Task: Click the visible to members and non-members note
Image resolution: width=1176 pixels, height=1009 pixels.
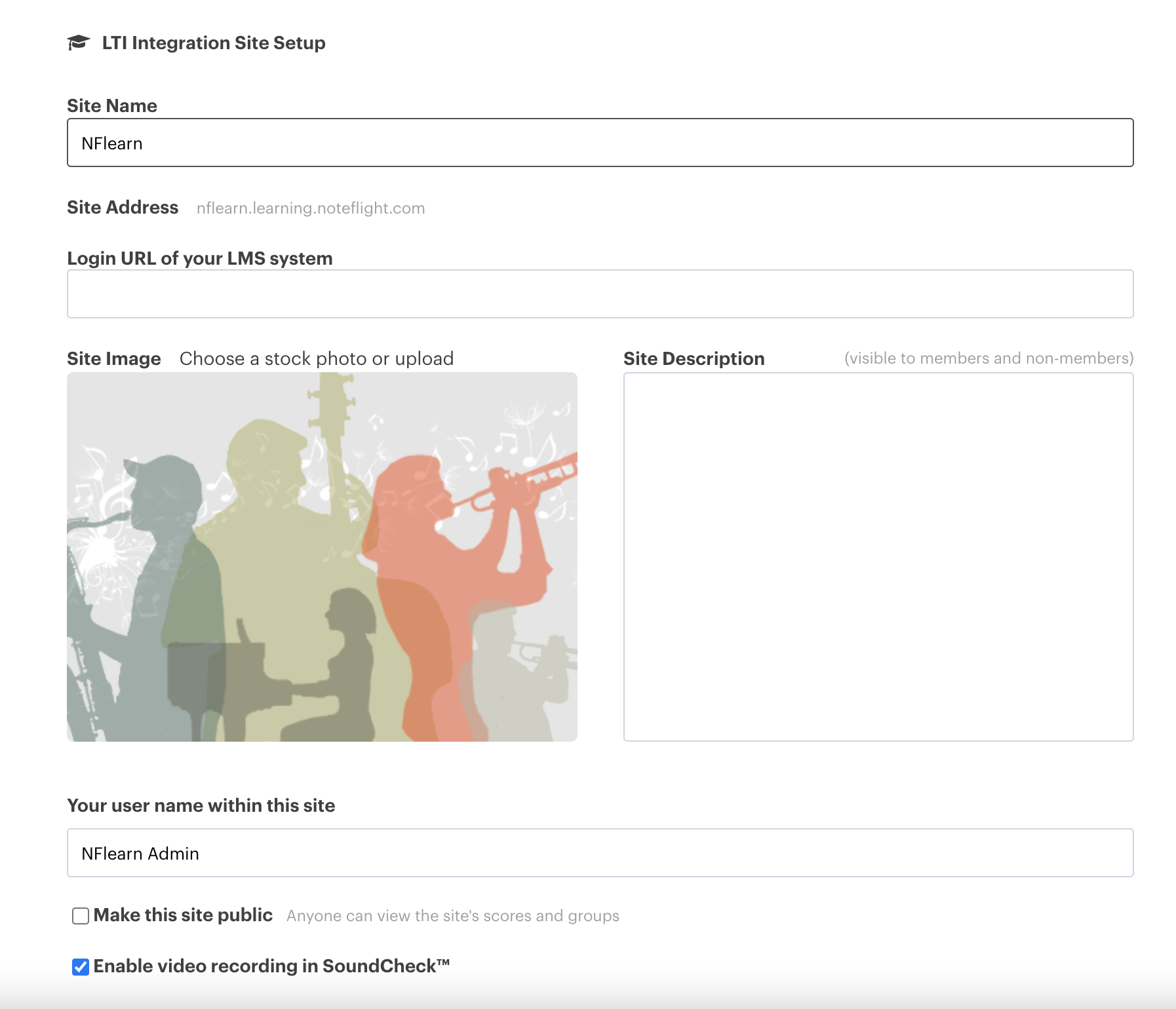Action: click(989, 358)
